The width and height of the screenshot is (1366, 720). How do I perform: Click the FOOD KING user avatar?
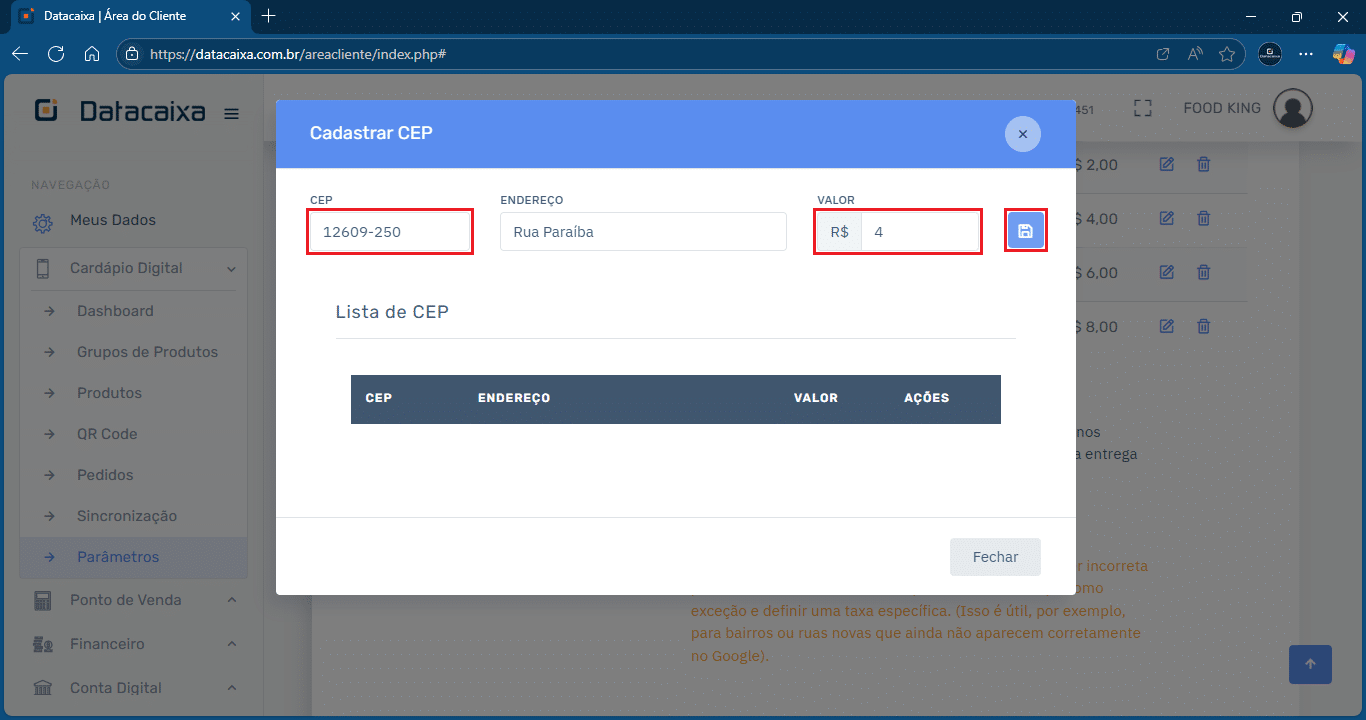[x=1292, y=108]
